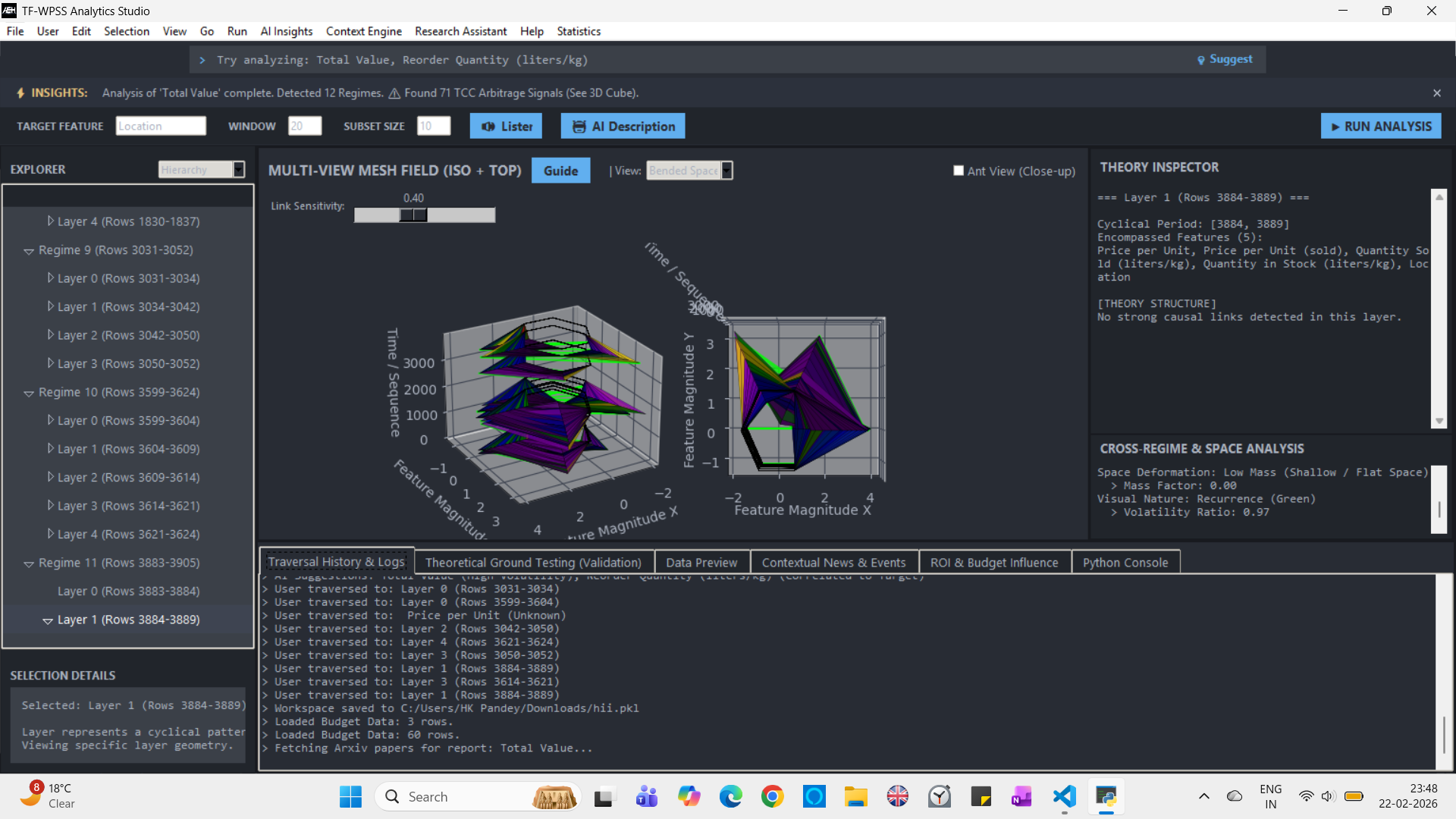Image resolution: width=1456 pixels, height=819 pixels.
Task: Open weather widget showing 18°C
Action: pos(49,796)
